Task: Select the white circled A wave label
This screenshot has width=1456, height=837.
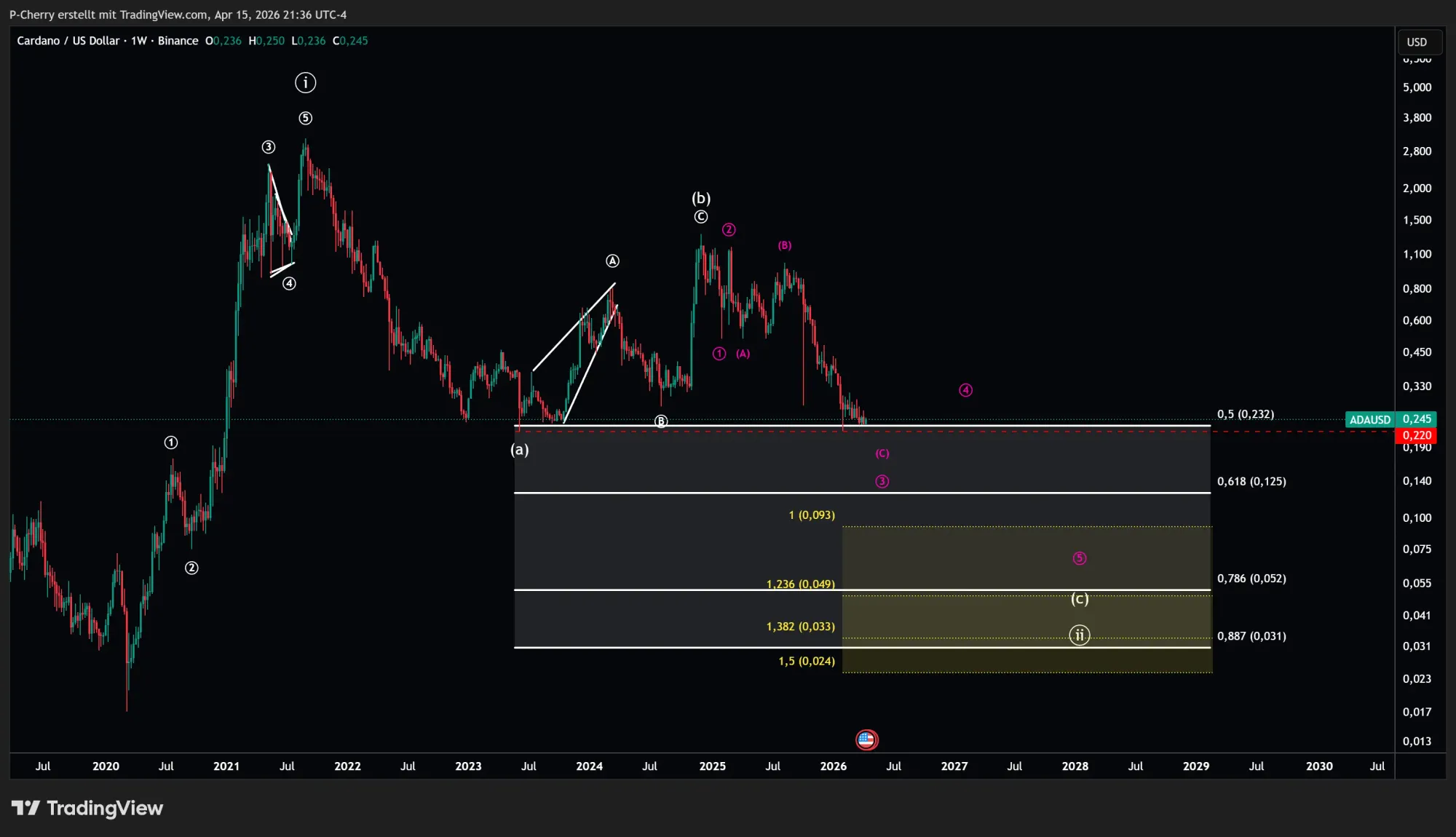Action: click(612, 261)
